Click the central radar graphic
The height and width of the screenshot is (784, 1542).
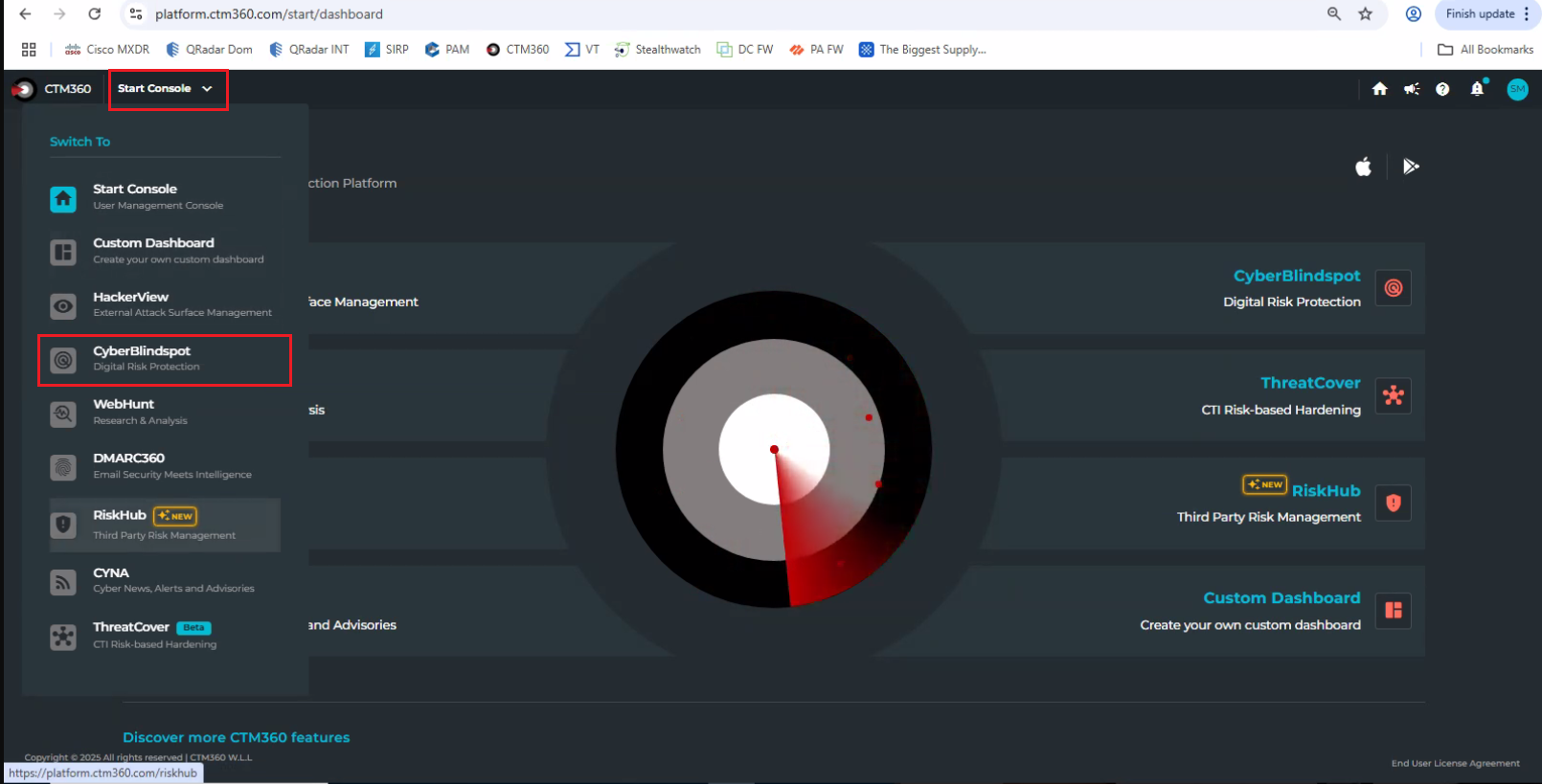pyautogui.click(x=774, y=449)
